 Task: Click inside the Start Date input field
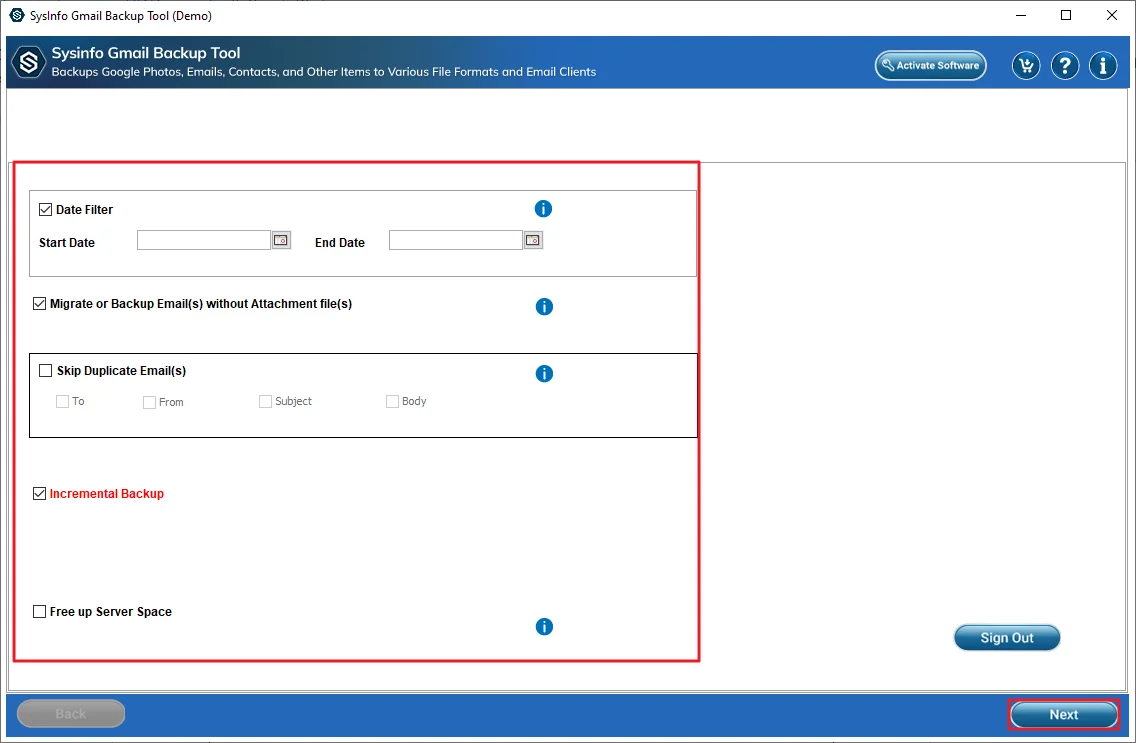click(205, 239)
